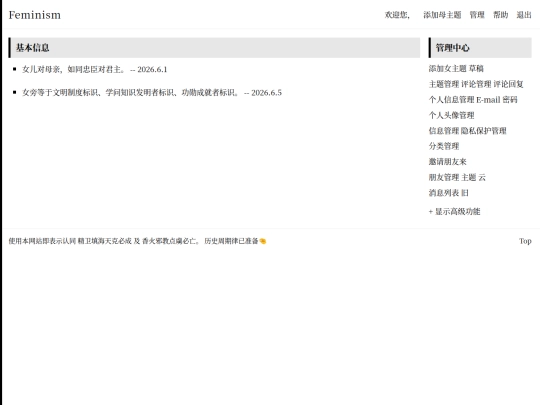Click Top link in the footer
This screenshot has height=405, width=540.
coord(525,241)
